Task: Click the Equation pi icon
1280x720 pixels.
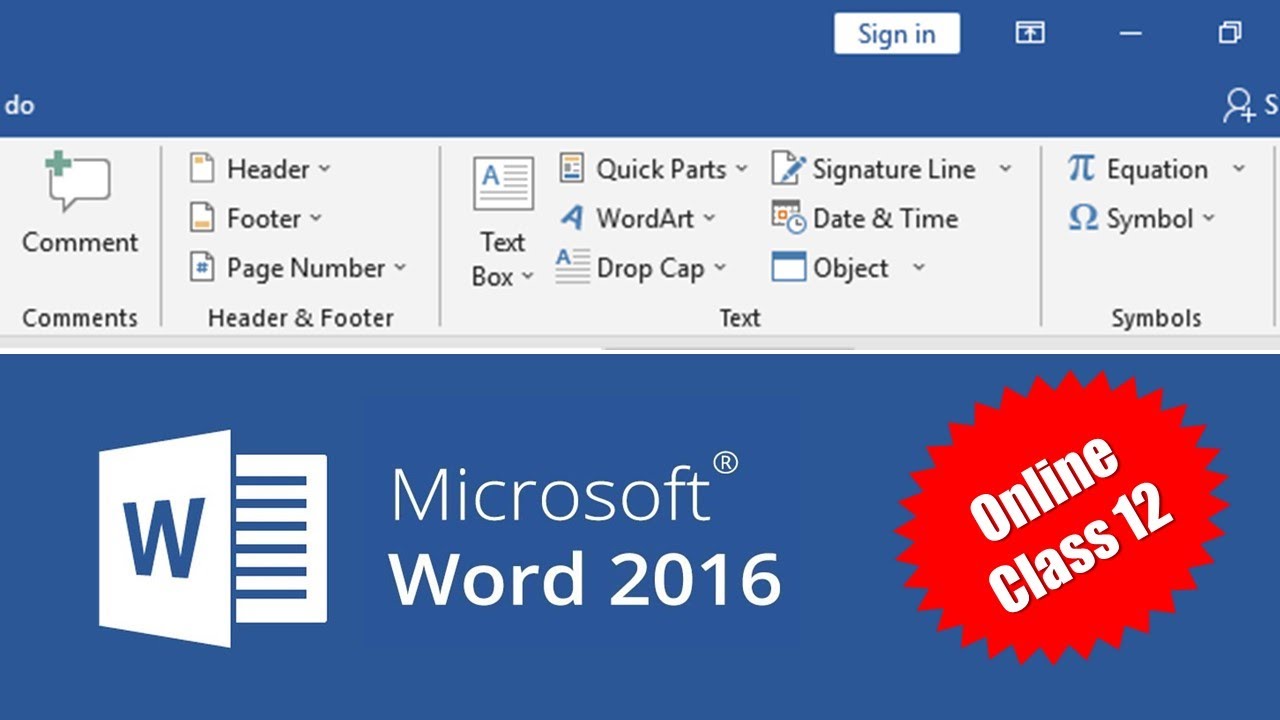Action: [x=1081, y=168]
